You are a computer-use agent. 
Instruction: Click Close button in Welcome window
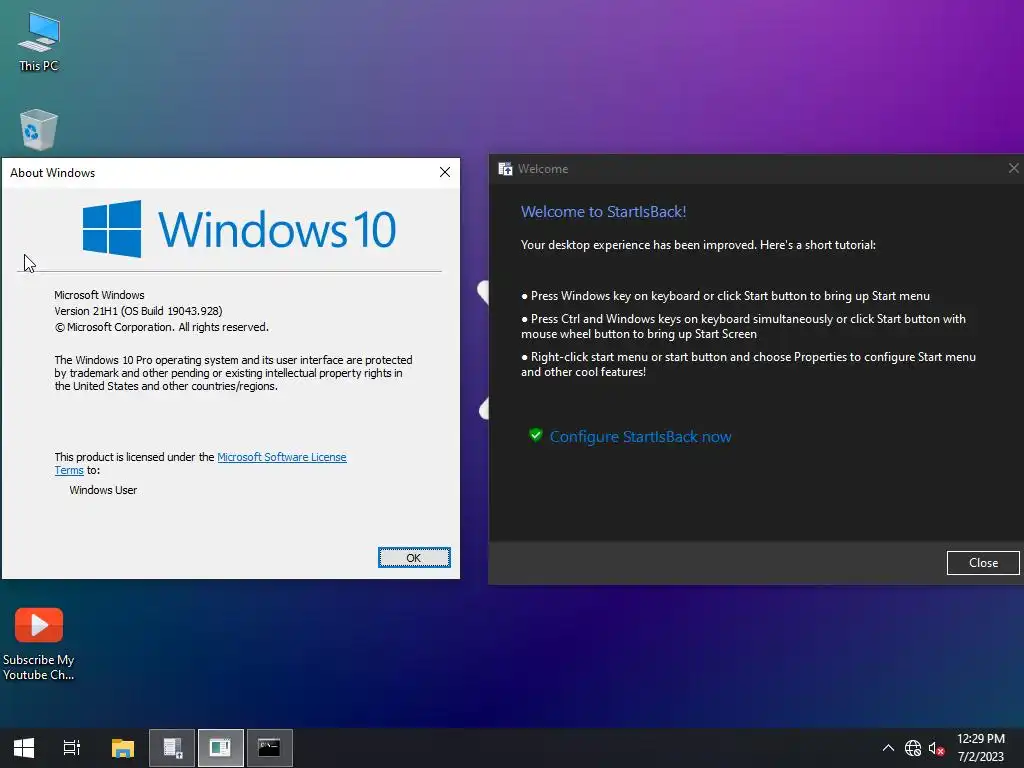pos(983,563)
